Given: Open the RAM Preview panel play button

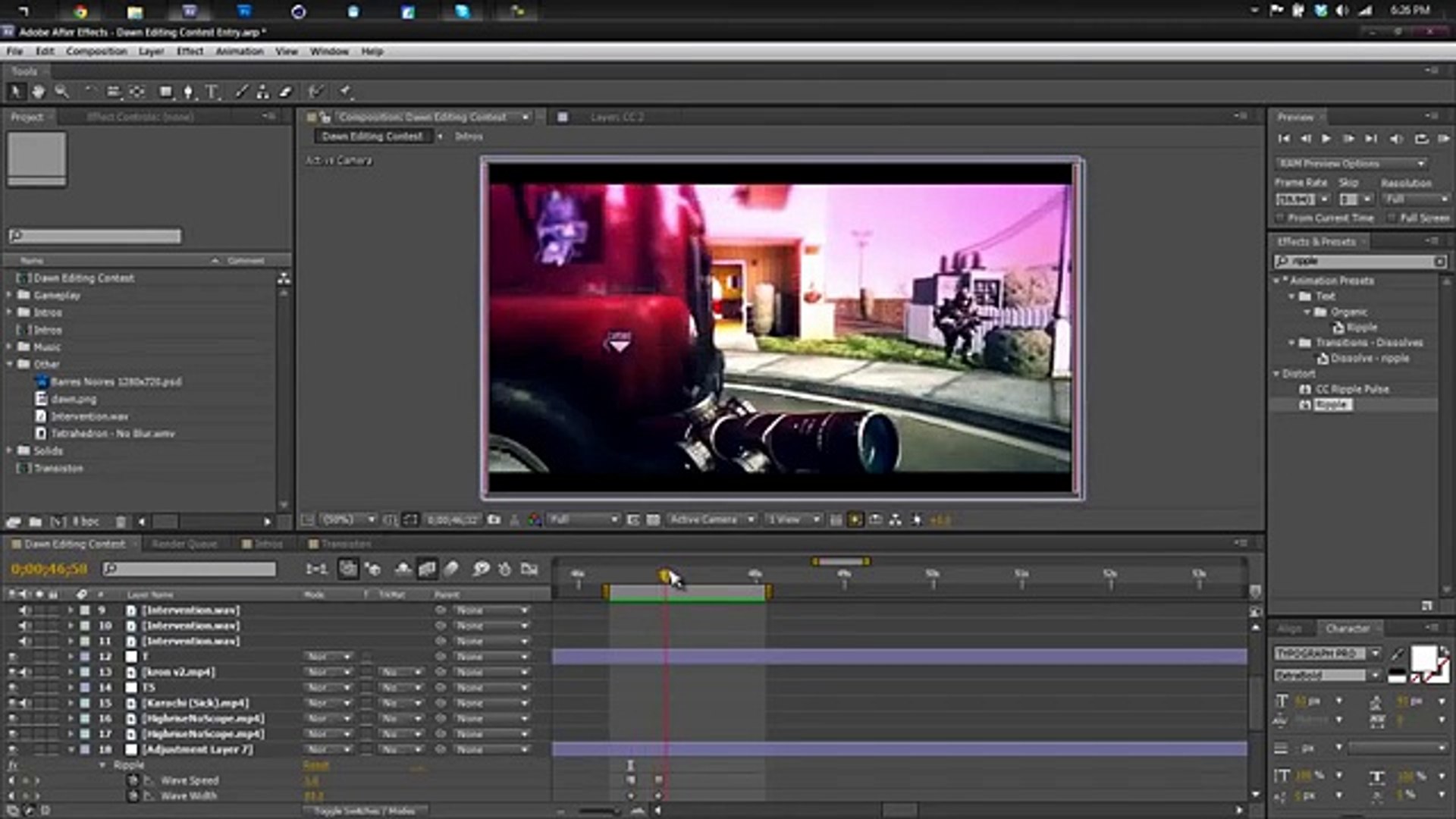Looking at the screenshot, I should tap(1326, 138).
